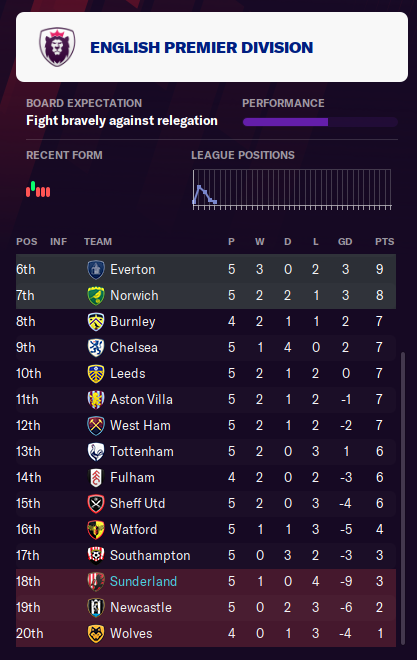Click the league table vertical scrollbar

pyautogui.click(x=403, y=499)
